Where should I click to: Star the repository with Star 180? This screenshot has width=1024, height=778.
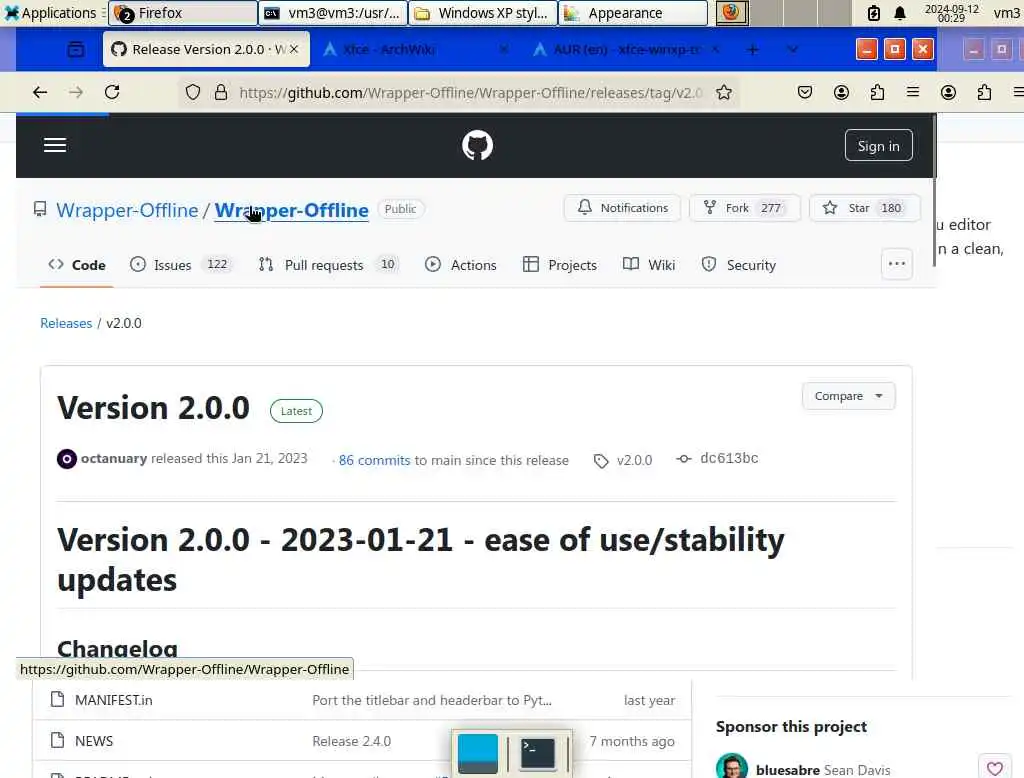pos(865,208)
